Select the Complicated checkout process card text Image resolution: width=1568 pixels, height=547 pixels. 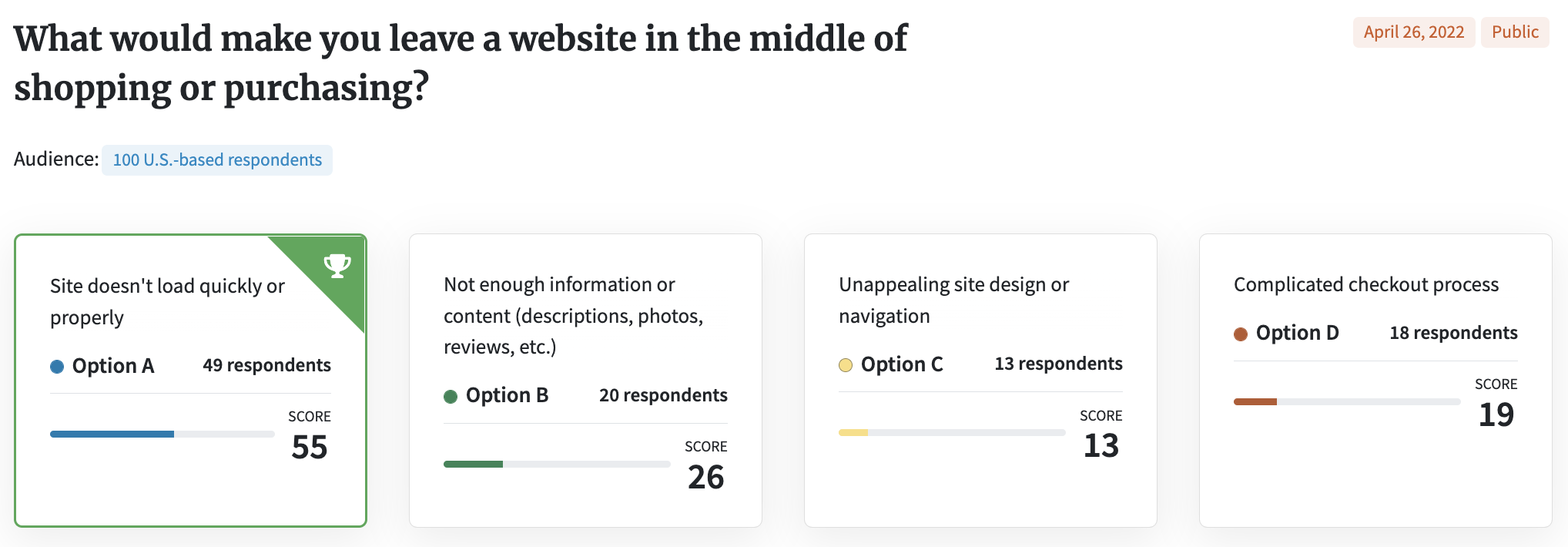(1366, 285)
